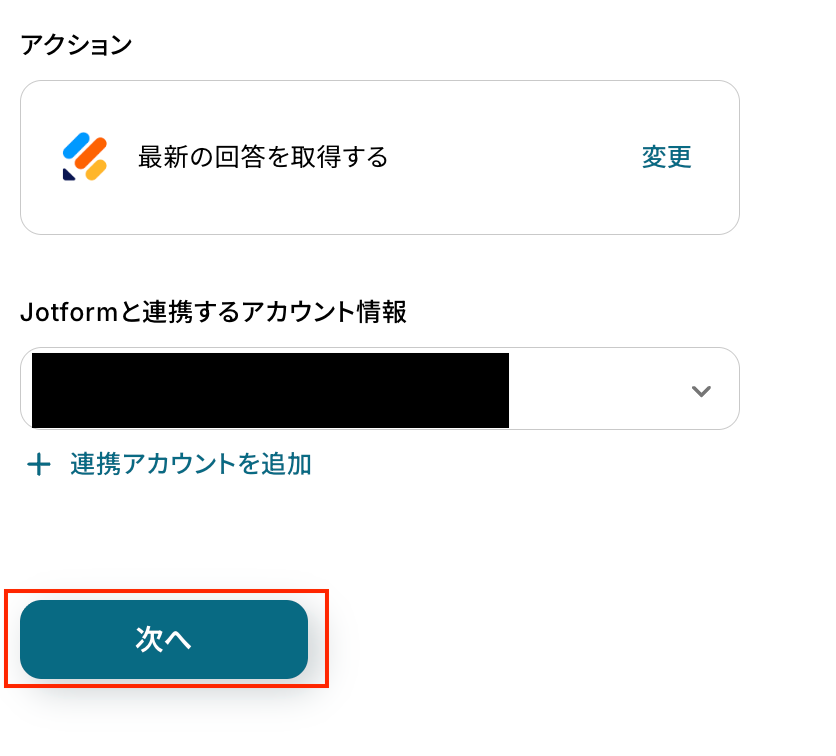Click the plus icon to add account
This screenshot has width=836, height=756.
[38, 464]
